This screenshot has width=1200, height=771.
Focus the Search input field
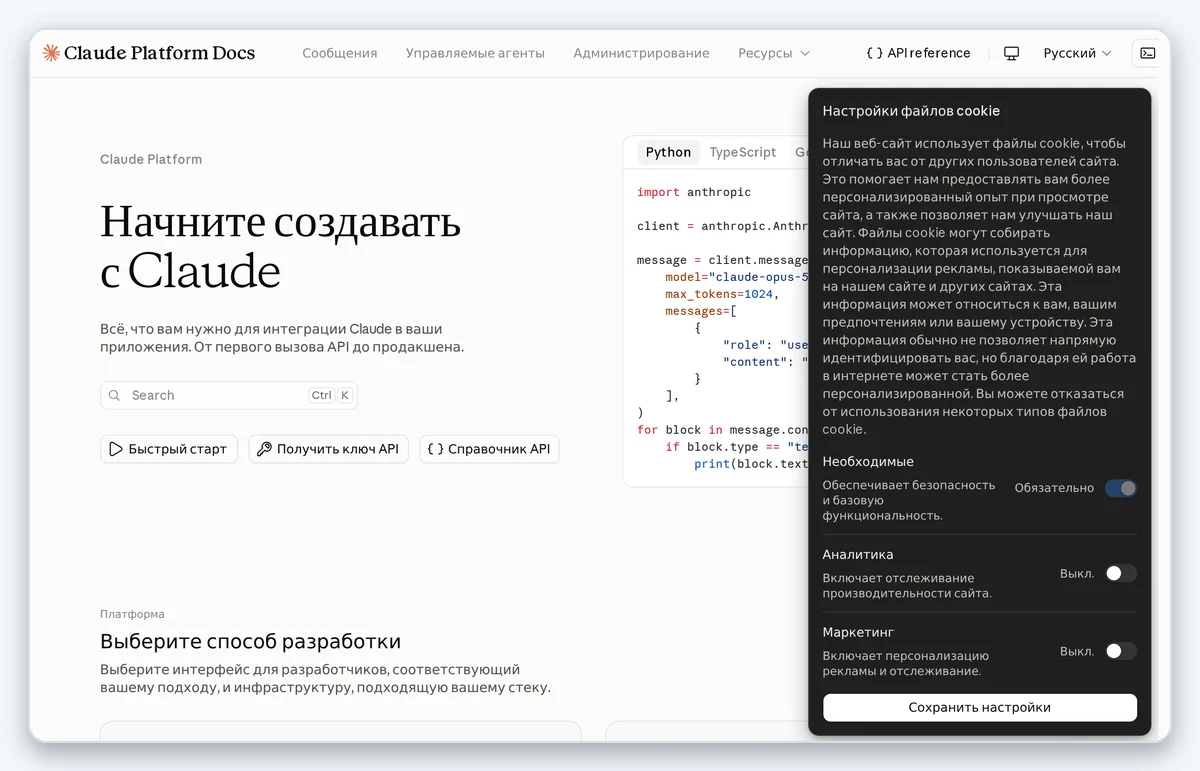click(x=229, y=395)
